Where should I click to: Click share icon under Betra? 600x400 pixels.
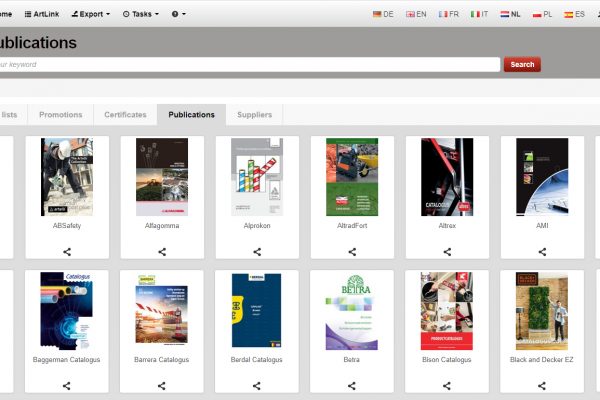pyautogui.click(x=352, y=385)
